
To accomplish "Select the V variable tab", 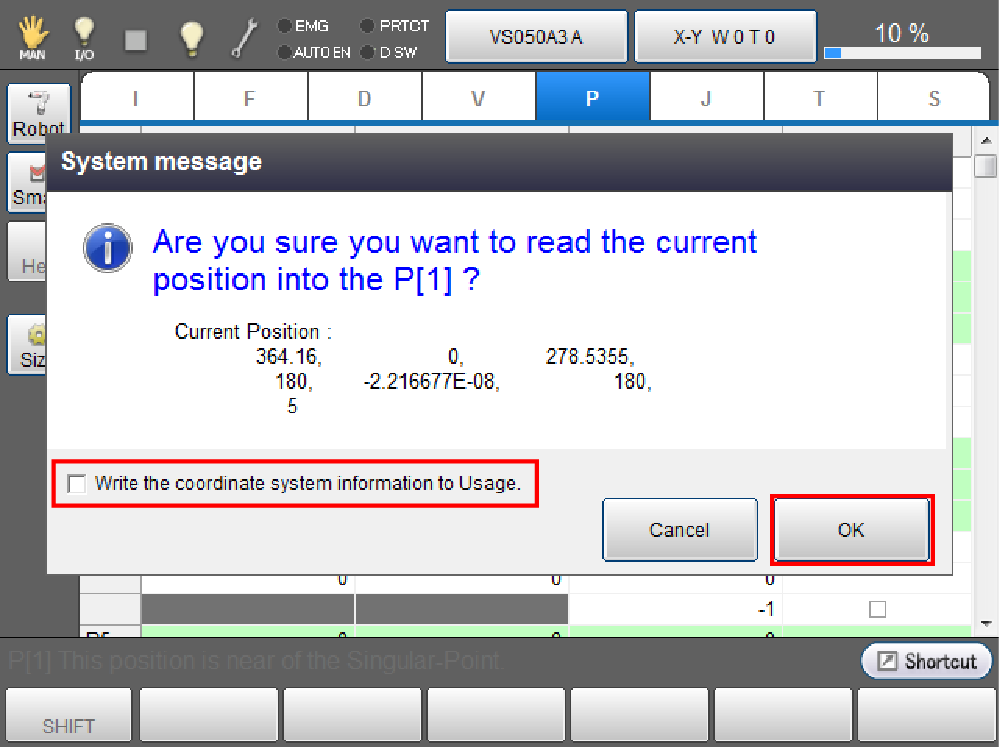I will (x=478, y=98).
